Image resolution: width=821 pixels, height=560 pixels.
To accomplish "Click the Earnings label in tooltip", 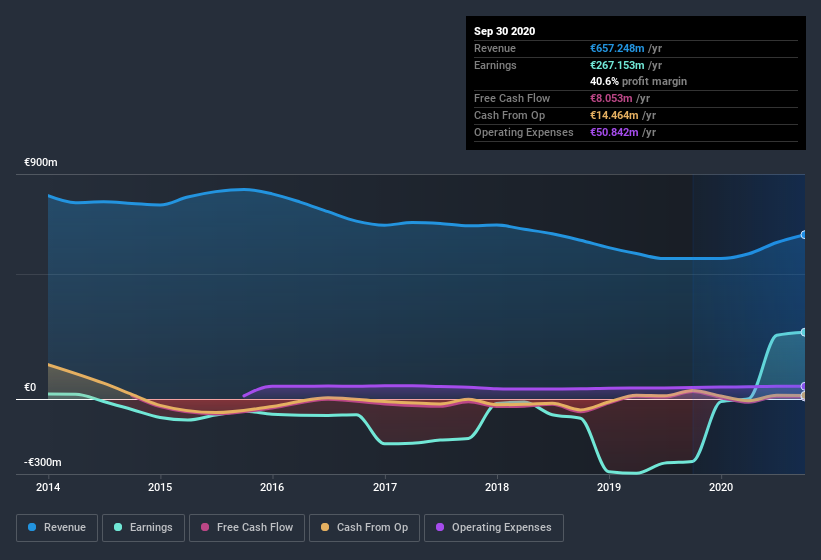I will [x=495, y=65].
